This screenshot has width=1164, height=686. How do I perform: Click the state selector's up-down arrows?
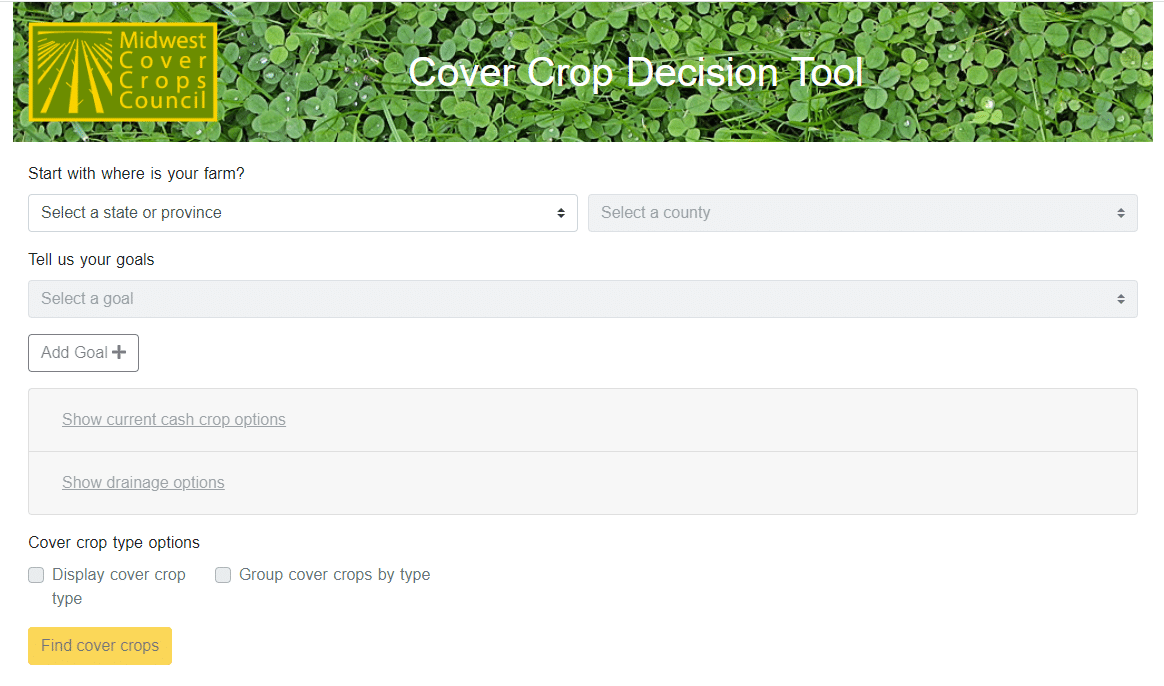coord(560,213)
